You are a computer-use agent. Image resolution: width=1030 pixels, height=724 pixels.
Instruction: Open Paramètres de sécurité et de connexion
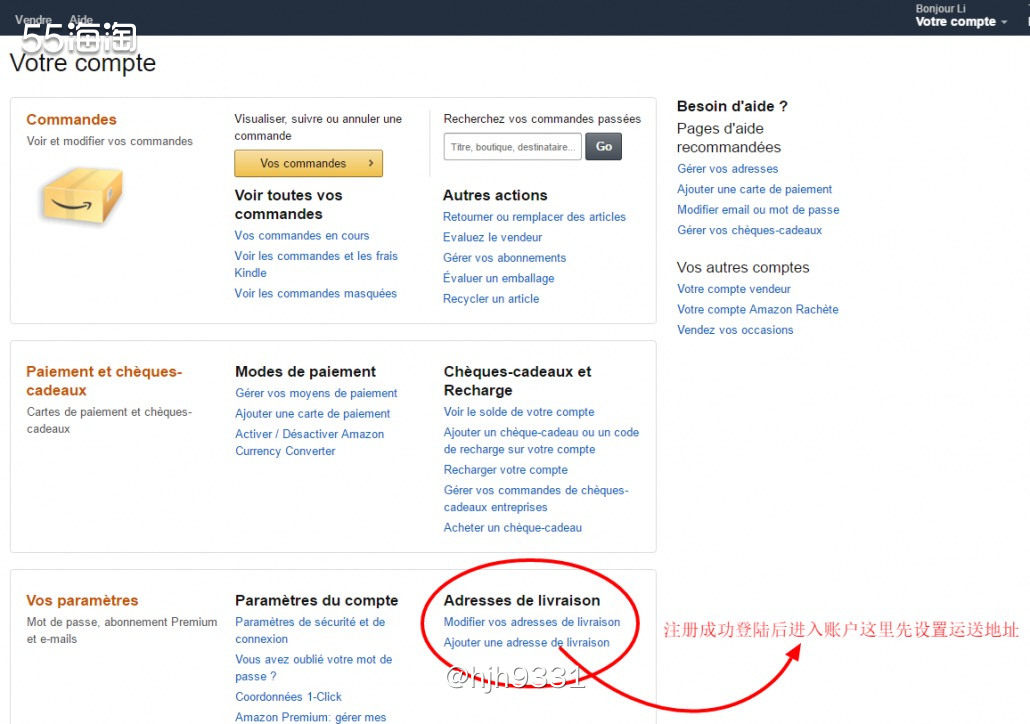pyautogui.click(x=310, y=630)
